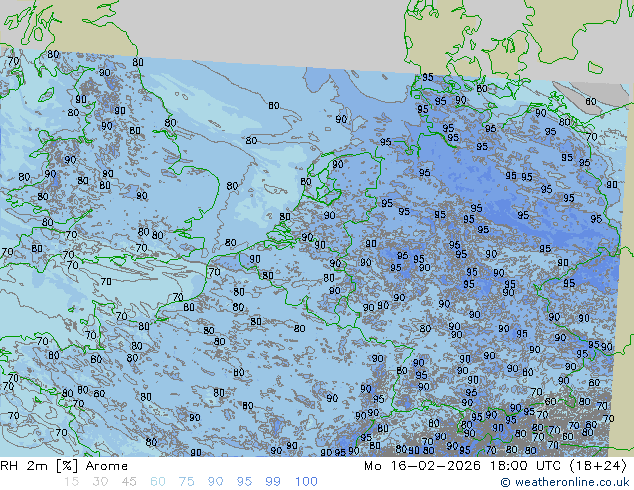The width and height of the screenshot is (634, 490).
Task: Select legend value 100
Action: tap(306, 482)
